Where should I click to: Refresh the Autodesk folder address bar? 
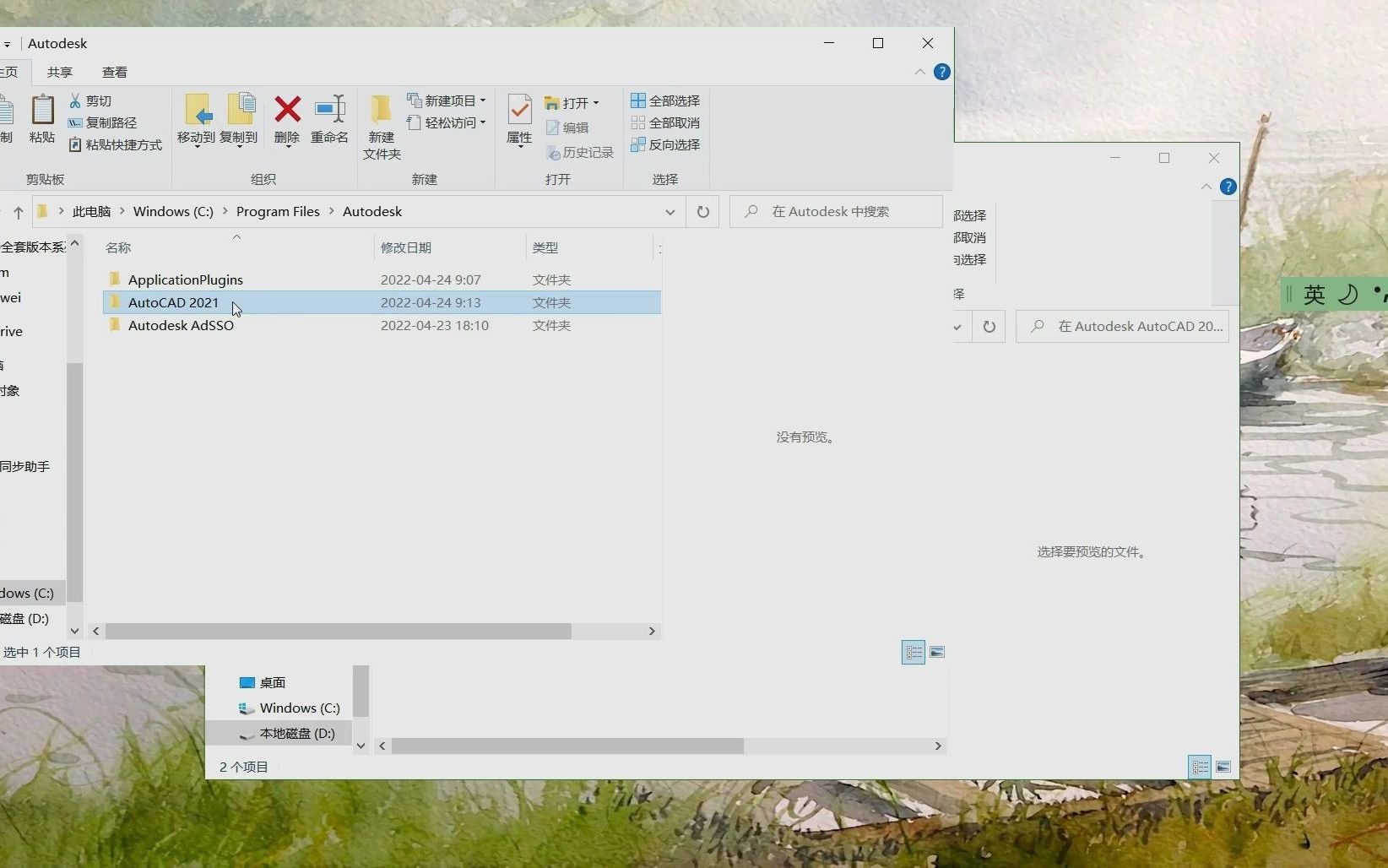point(702,212)
